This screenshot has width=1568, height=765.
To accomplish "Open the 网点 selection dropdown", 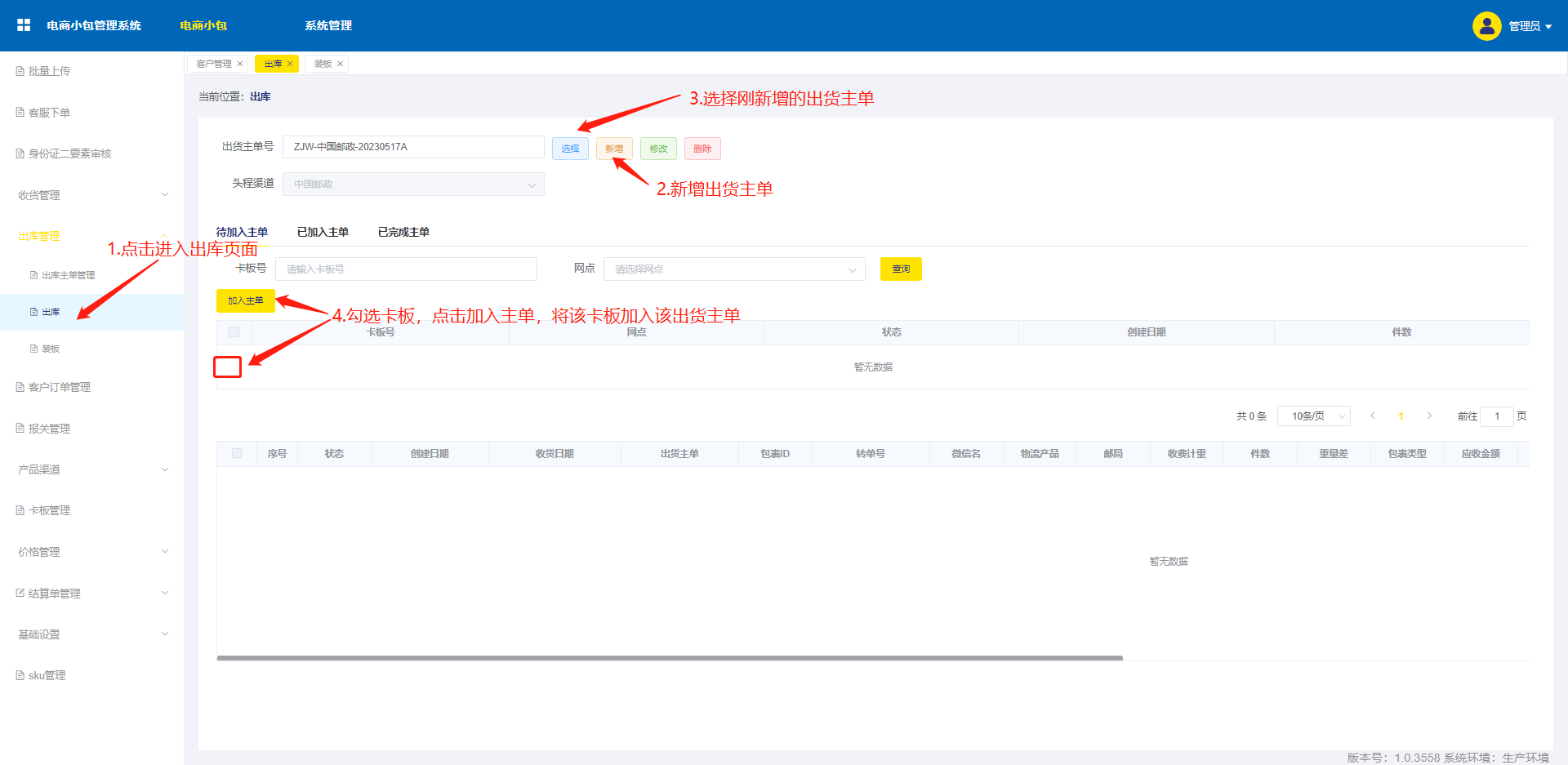I will pos(733,269).
